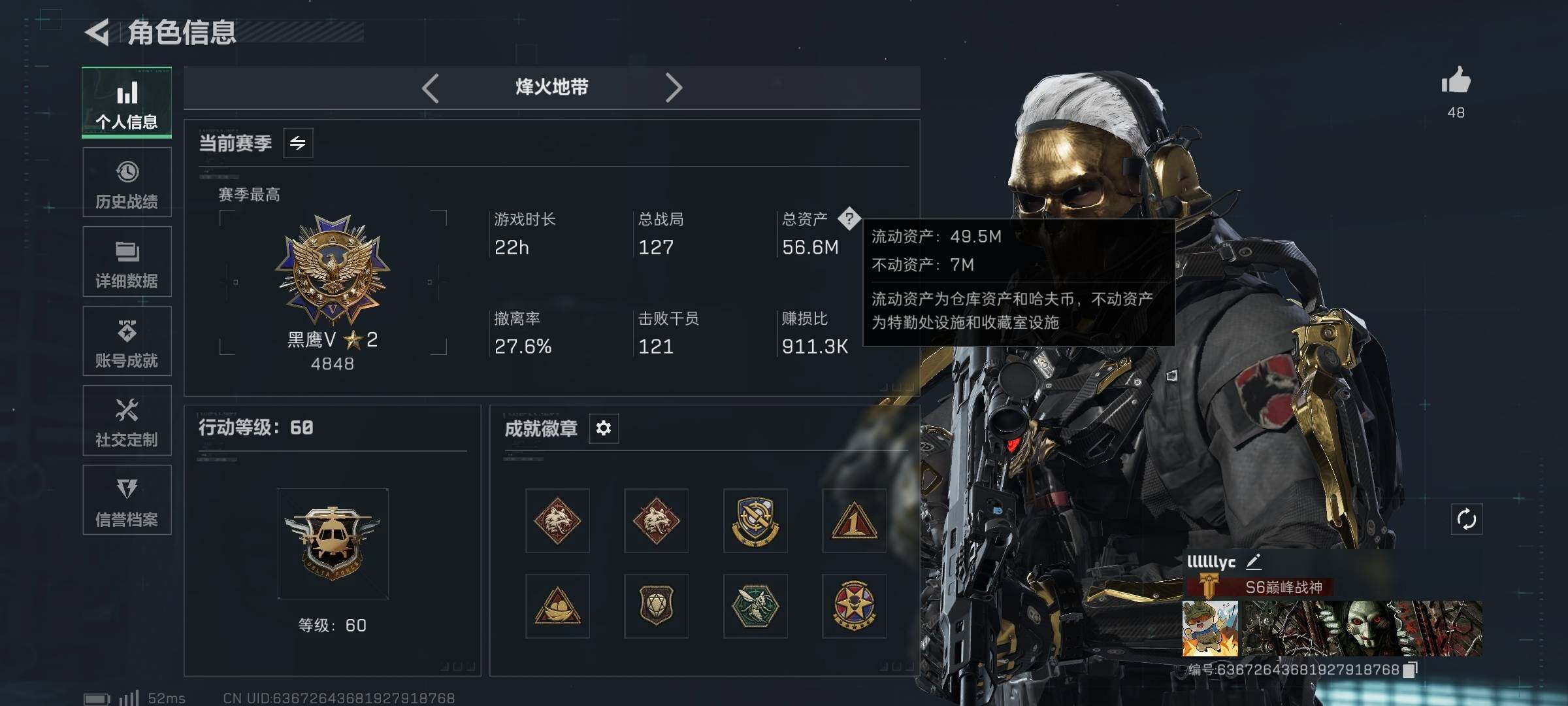
Task: Give a thumbs-up like to this profile
Action: [x=1456, y=82]
